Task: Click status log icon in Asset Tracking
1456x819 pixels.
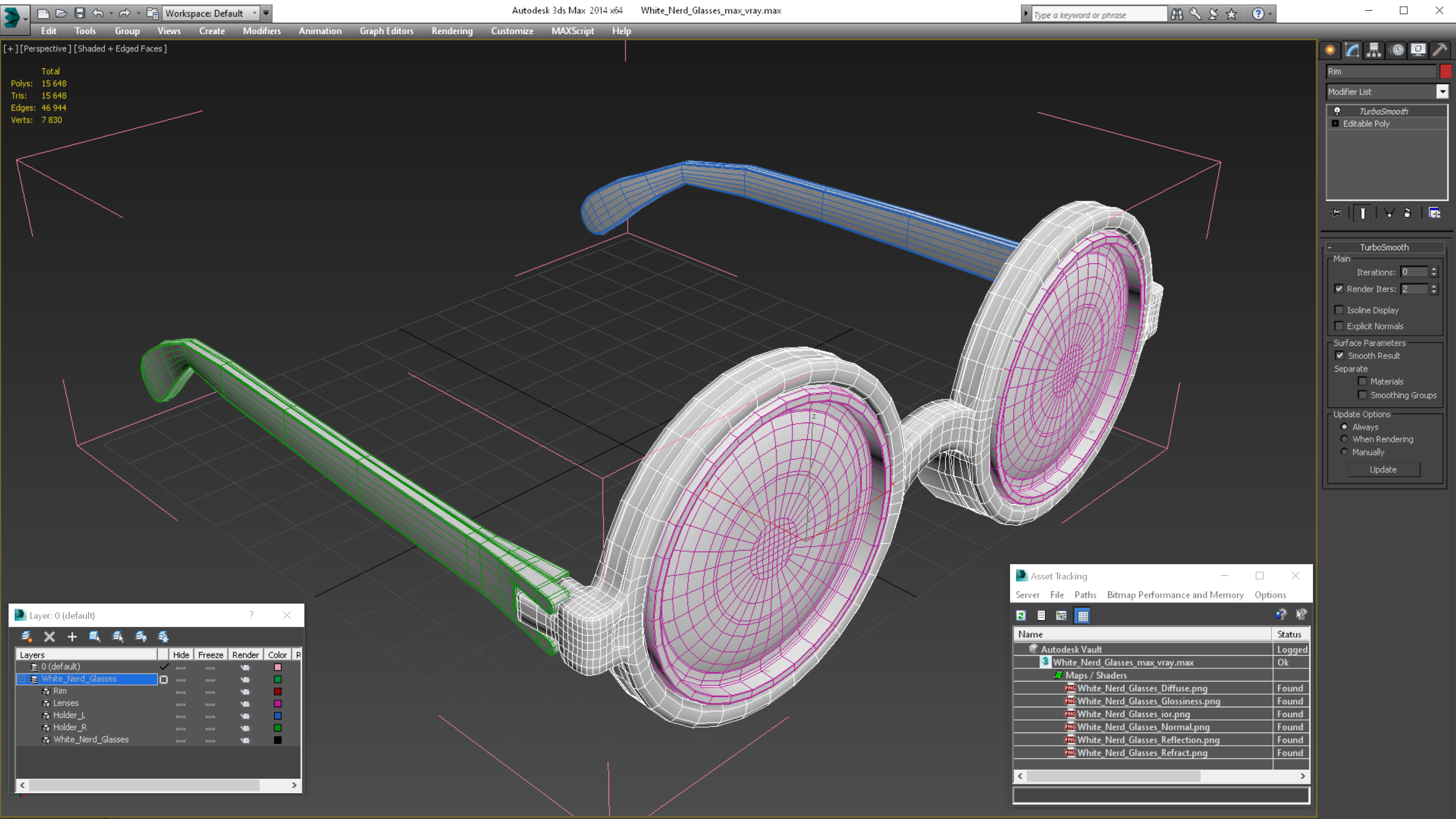Action: point(1041,616)
